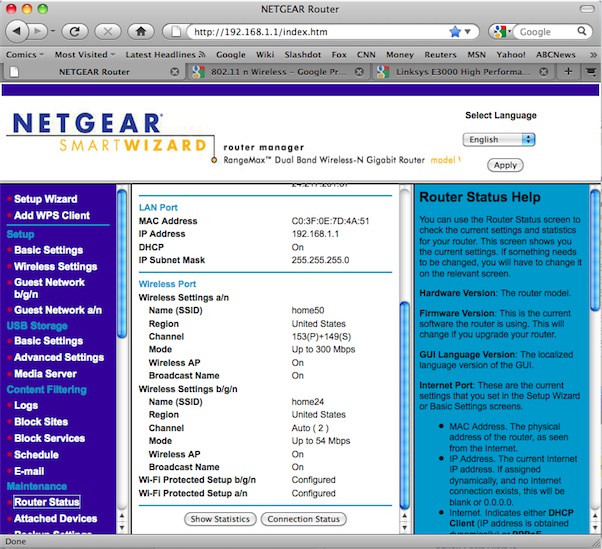The image size is (602, 549).
Task: Open Guest Network a/n page
Action: point(58,310)
